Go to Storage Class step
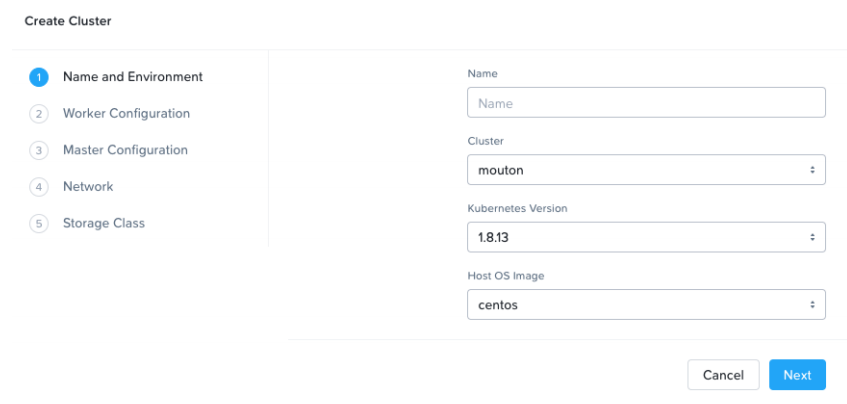The height and width of the screenshot is (404, 847). [x=104, y=223]
